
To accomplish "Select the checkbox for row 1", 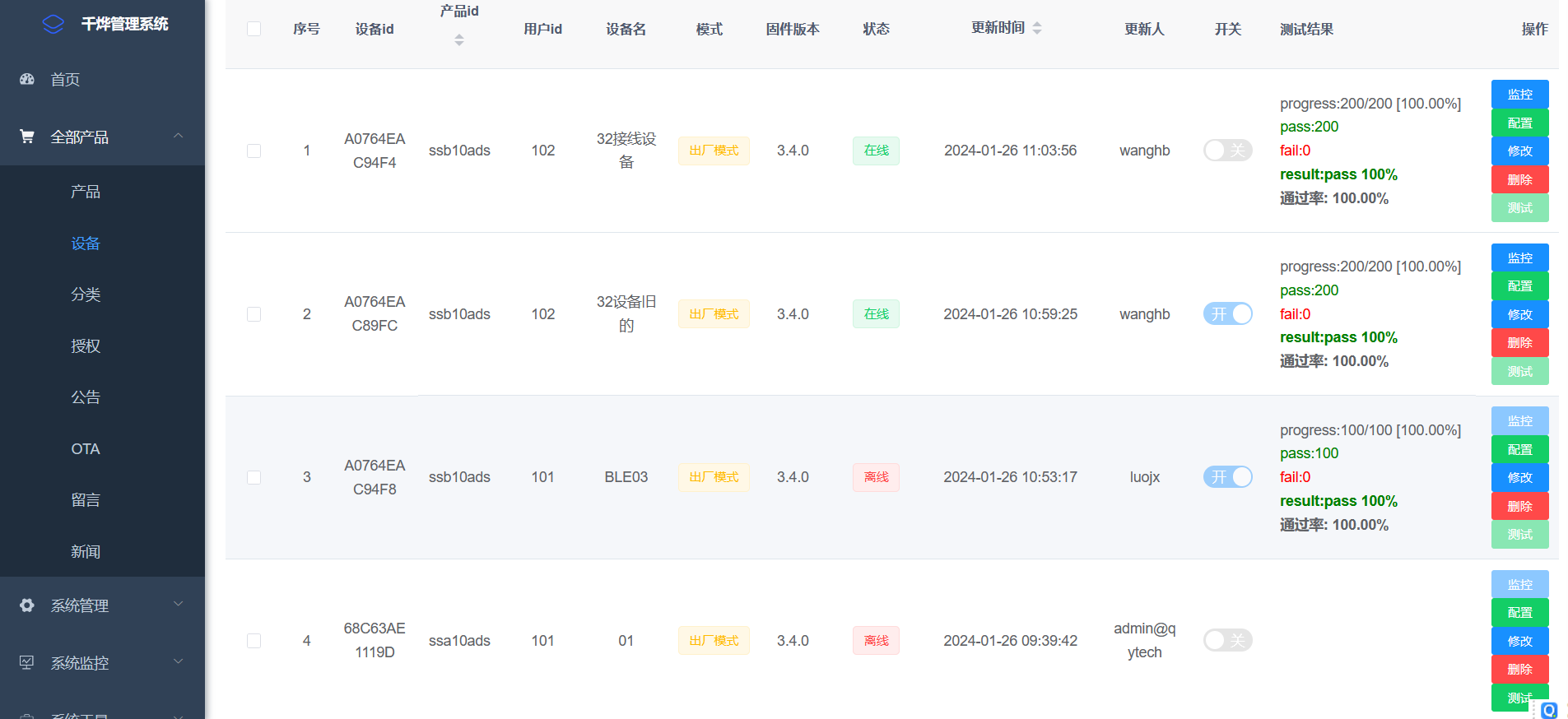I will pos(254,151).
